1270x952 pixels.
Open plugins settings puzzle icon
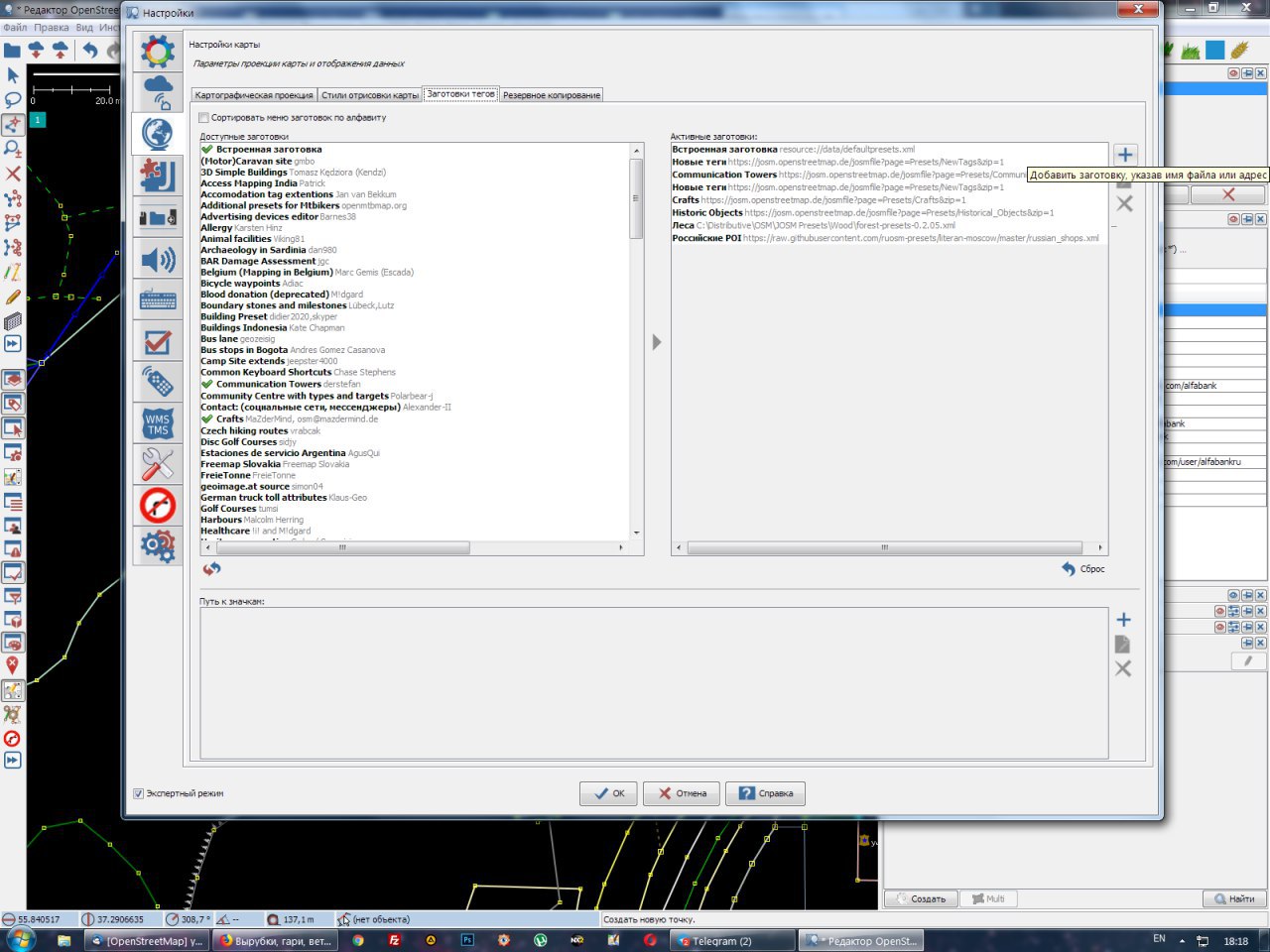158,176
